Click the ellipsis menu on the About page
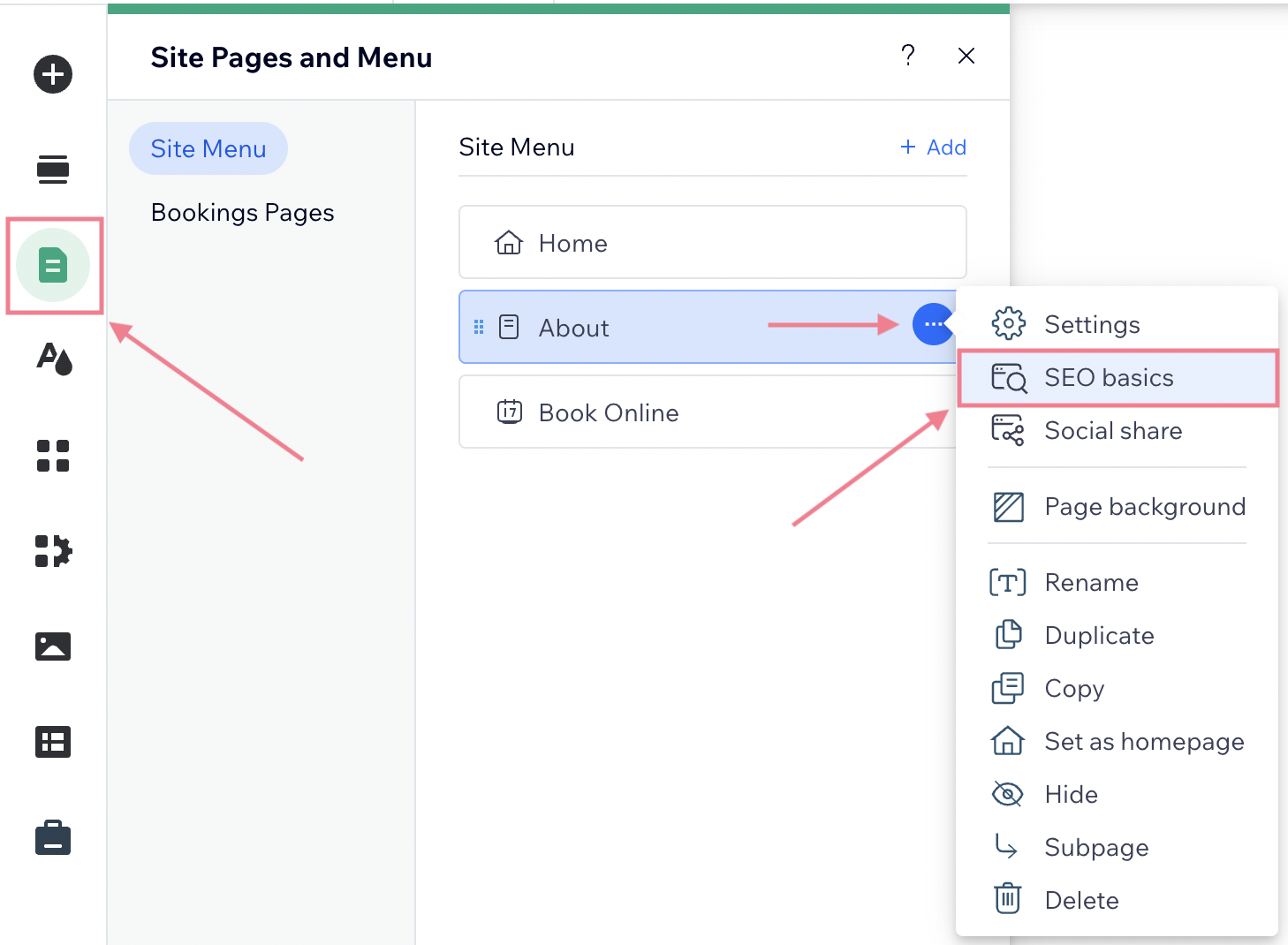Image resolution: width=1288 pixels, height=945 pixels. point(933,325)
